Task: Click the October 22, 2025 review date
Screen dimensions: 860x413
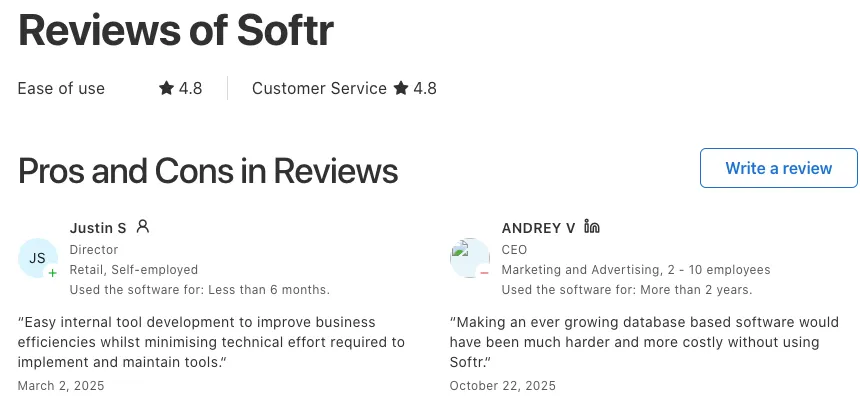Action: [x=503, y=385]
